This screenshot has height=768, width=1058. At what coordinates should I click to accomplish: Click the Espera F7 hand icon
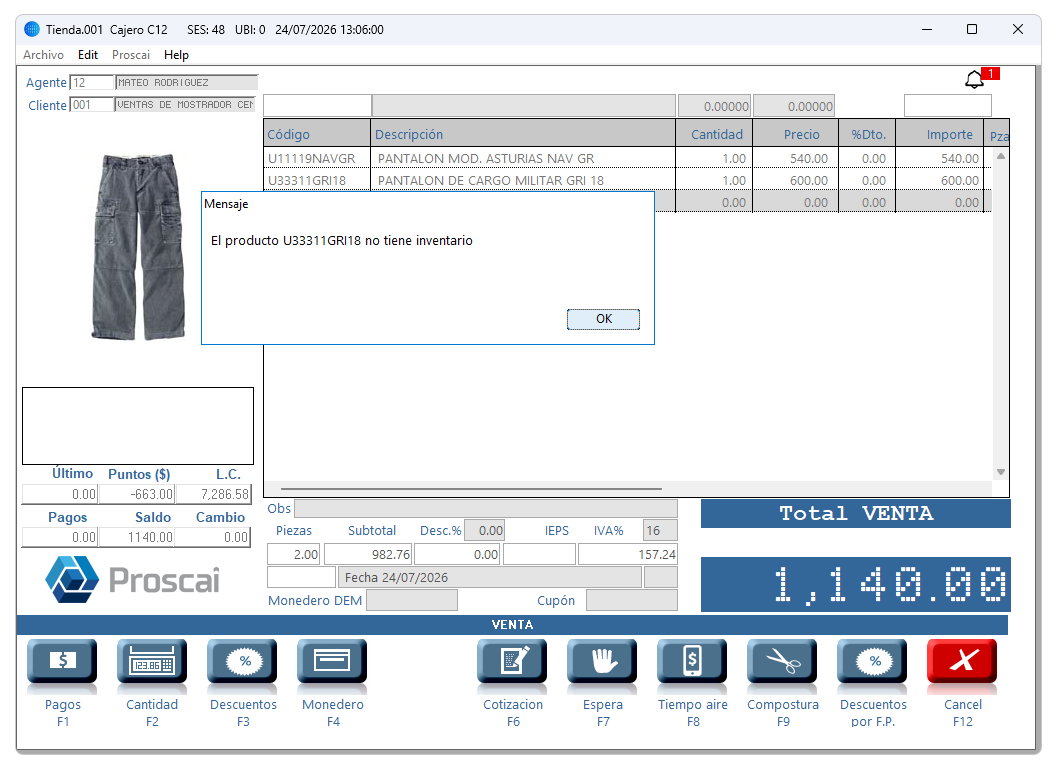click(602, 661)
